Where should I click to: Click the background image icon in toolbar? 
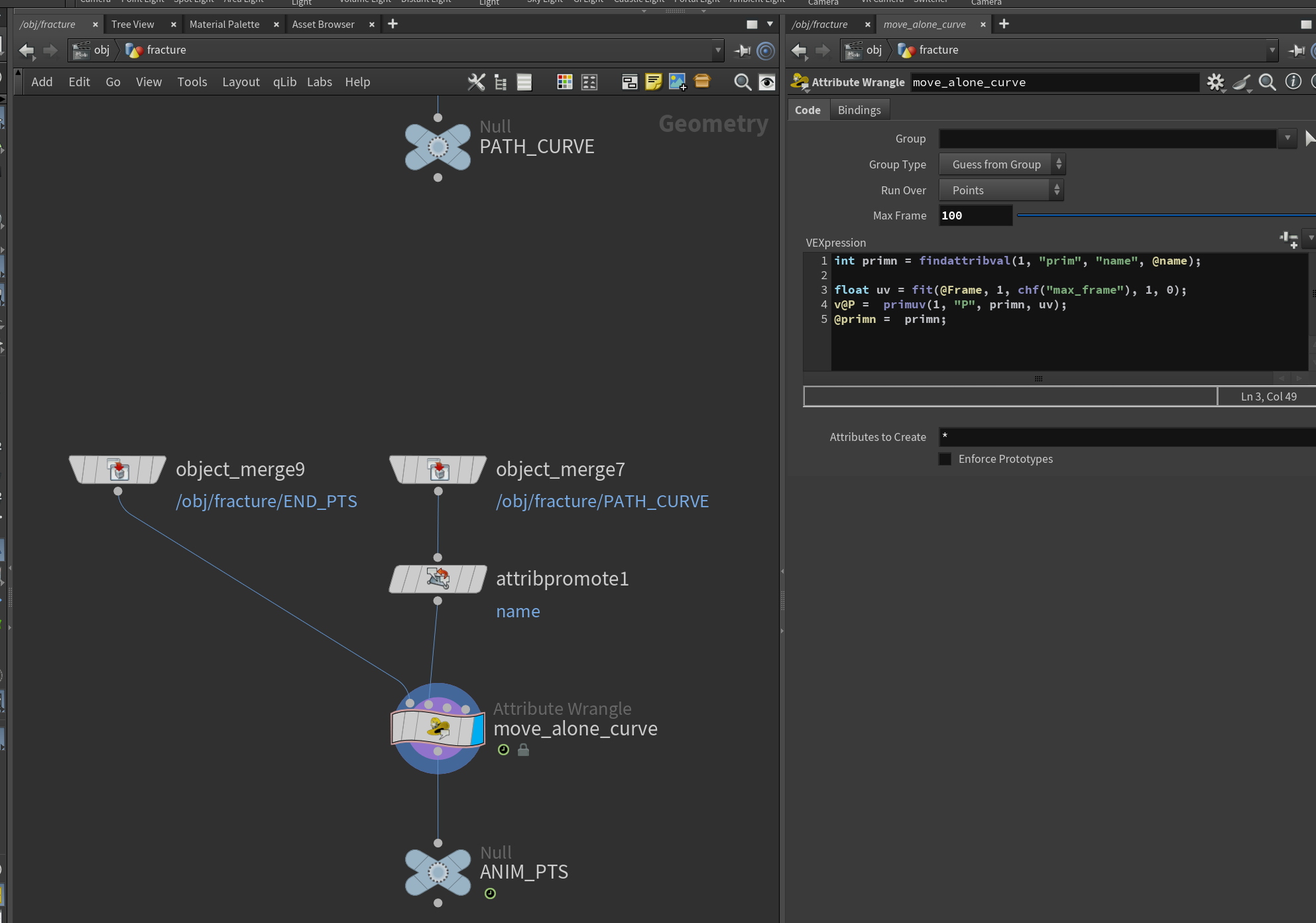[x=678, y=82]
